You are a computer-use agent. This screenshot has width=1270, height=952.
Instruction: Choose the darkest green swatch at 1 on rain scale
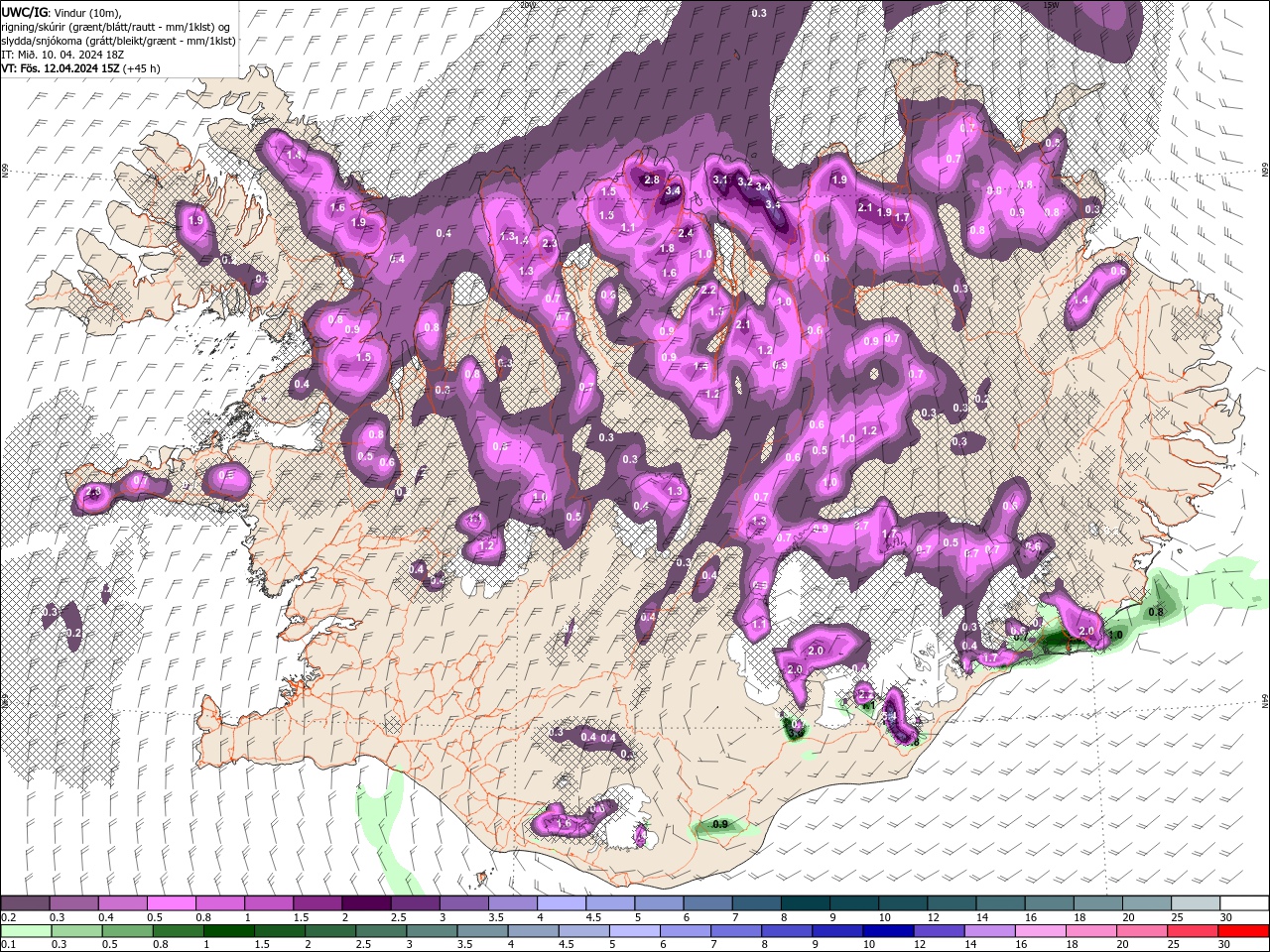pos(228,931)
